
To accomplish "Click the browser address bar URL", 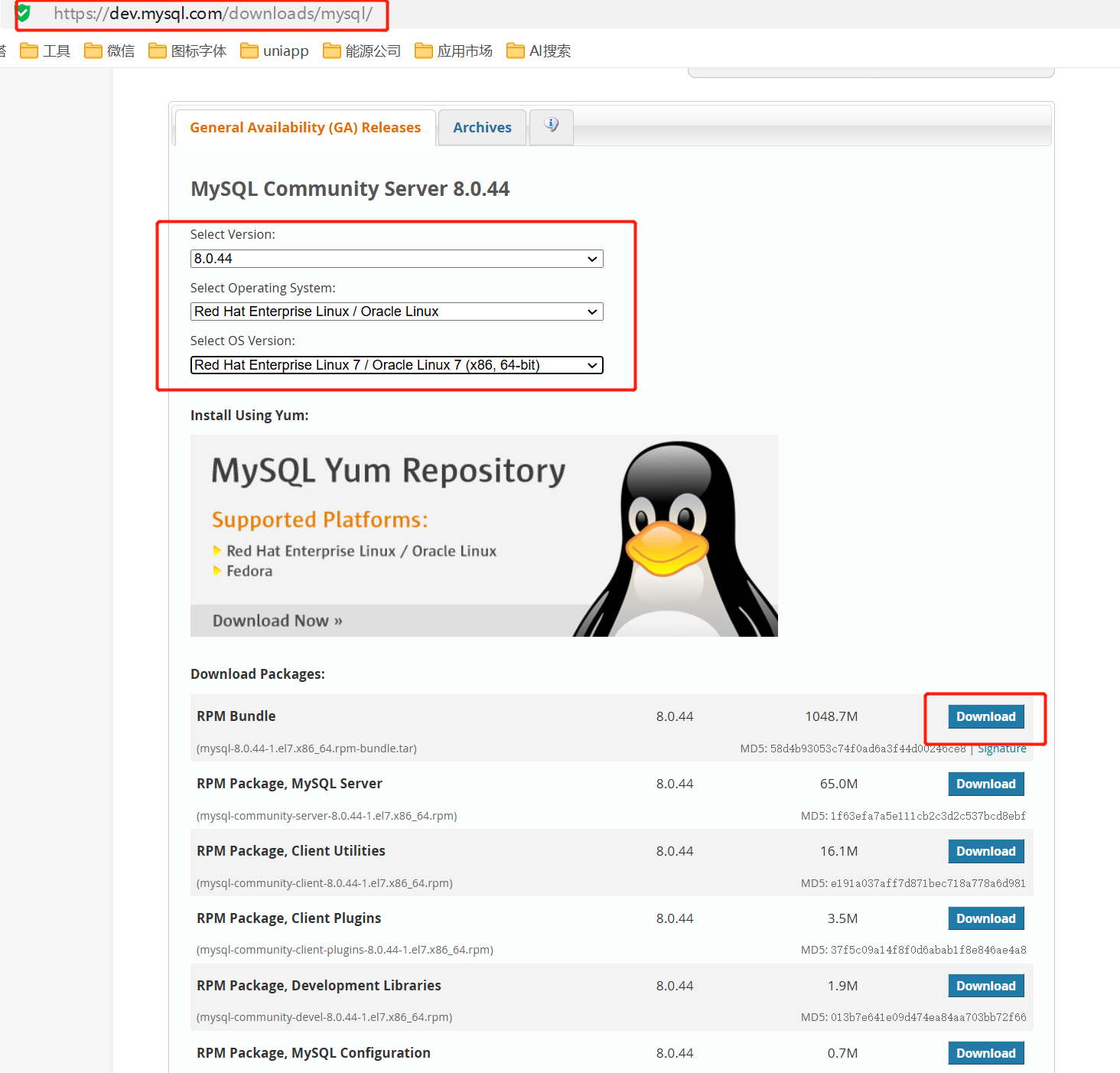I will [213, 13].
